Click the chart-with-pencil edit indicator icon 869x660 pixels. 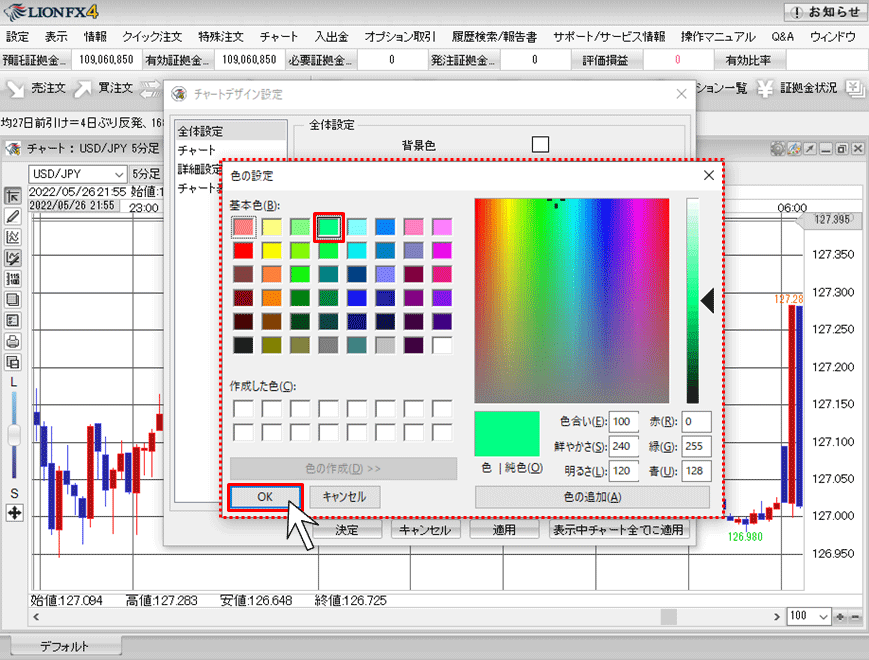click(13, 258)
